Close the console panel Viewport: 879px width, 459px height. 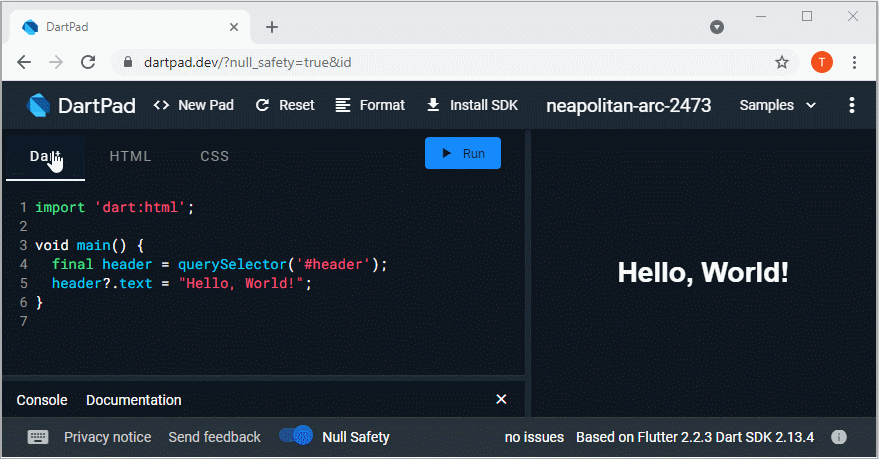click(501, 399)
